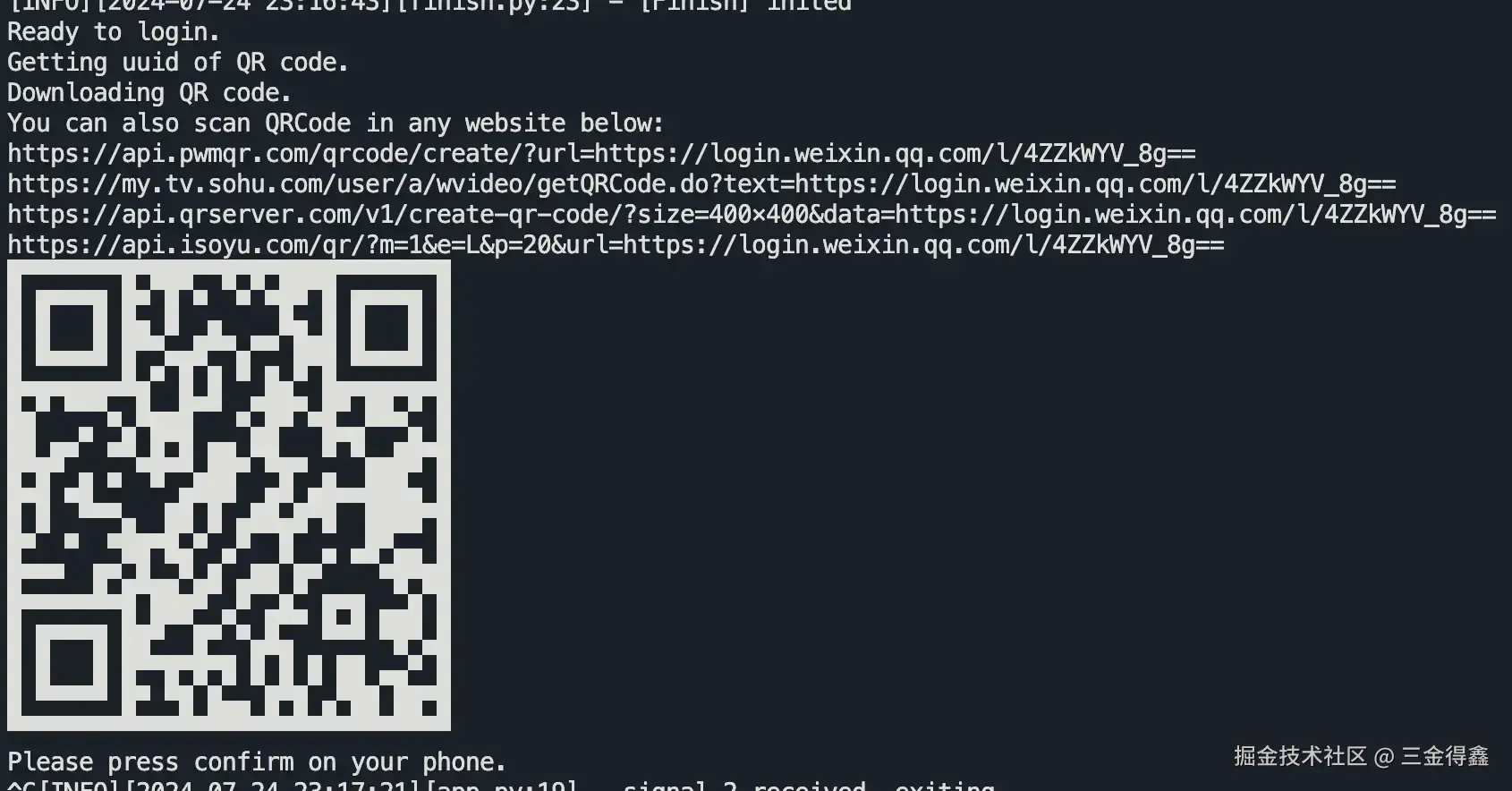Click the "Ready to login." line
Screen dimensions: 1512x791
tap(114, 32)
